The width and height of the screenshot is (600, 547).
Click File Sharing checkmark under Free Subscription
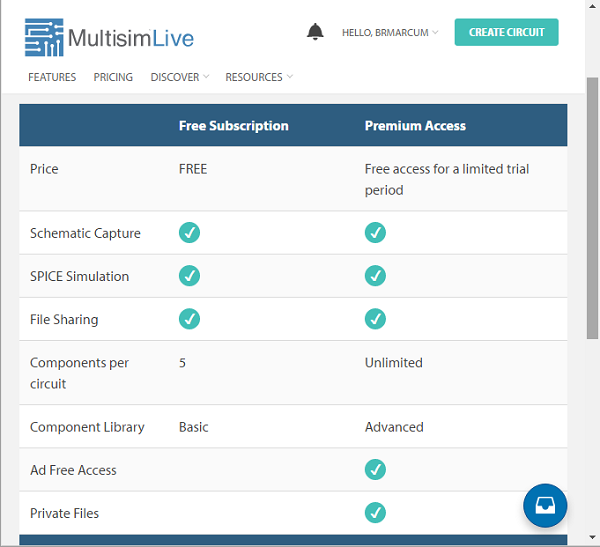[189, 319]
